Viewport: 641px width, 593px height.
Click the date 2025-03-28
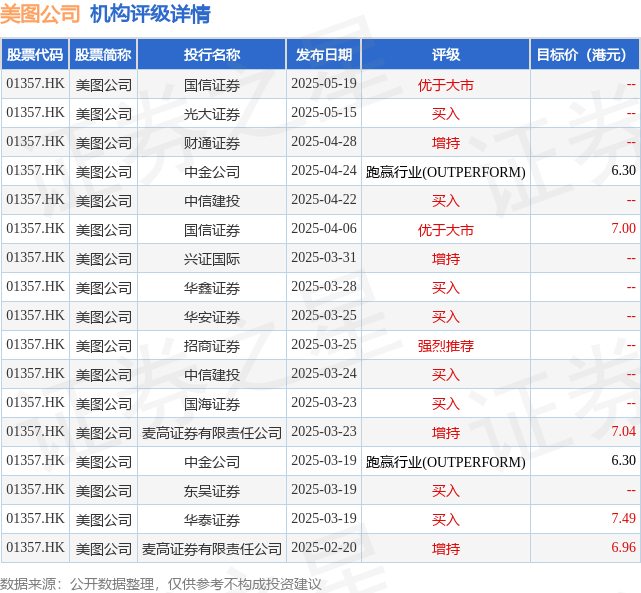324,287
